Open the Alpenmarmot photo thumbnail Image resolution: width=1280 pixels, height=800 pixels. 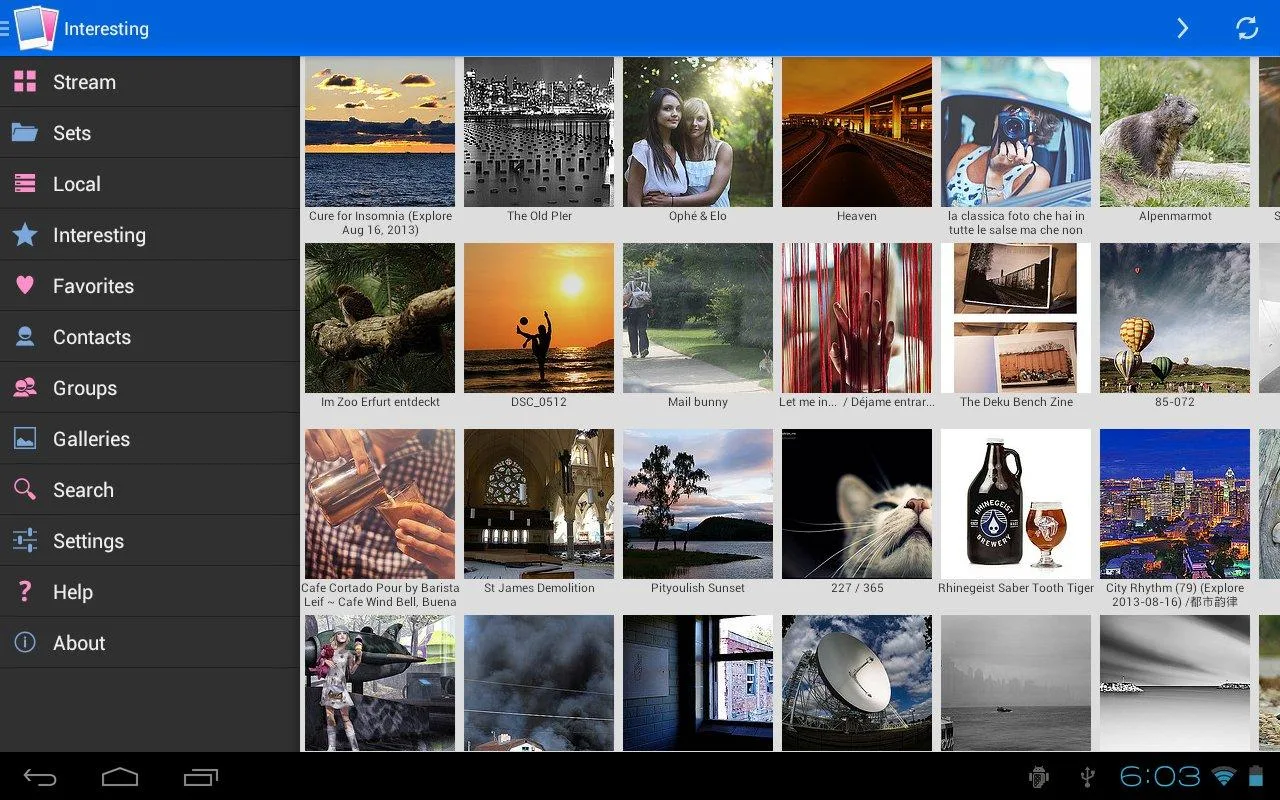[1175, 132]
